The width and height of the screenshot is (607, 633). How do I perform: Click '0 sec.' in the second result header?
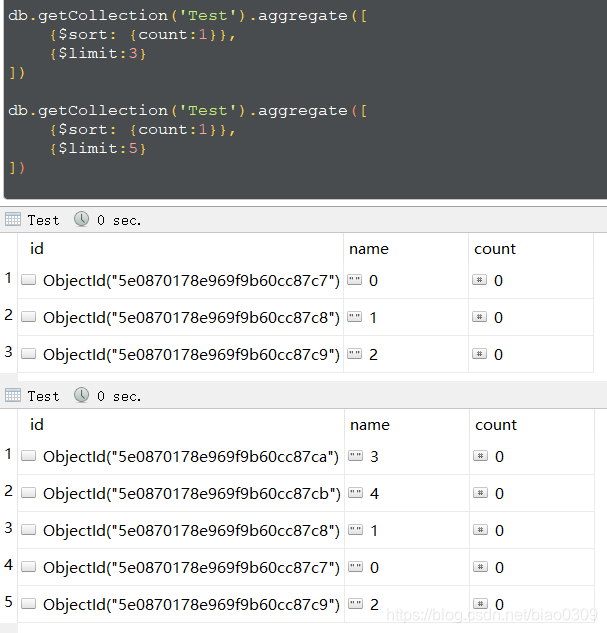119,396
